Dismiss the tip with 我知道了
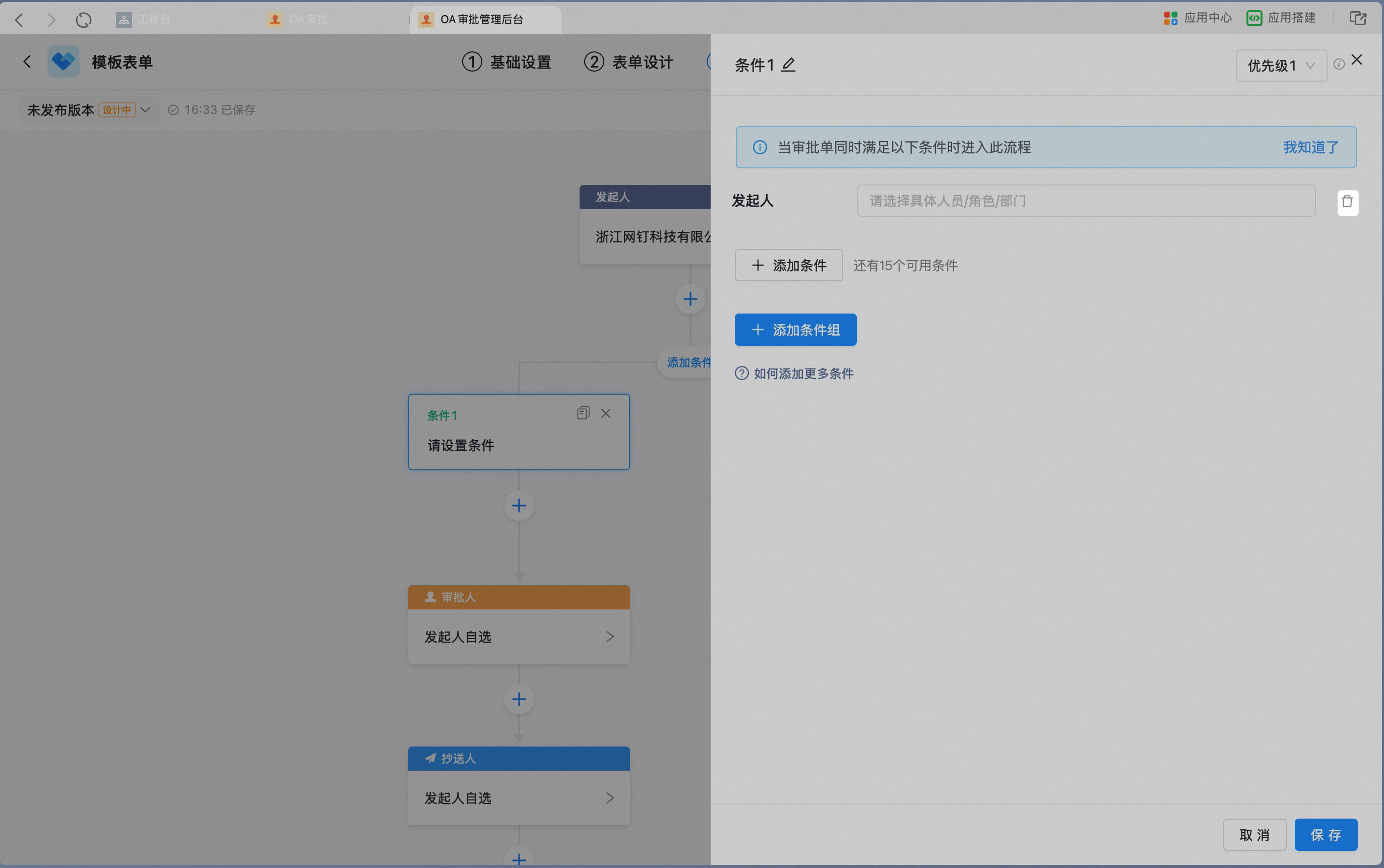This screenshot has height=868, width=1384. [1310, 148]
